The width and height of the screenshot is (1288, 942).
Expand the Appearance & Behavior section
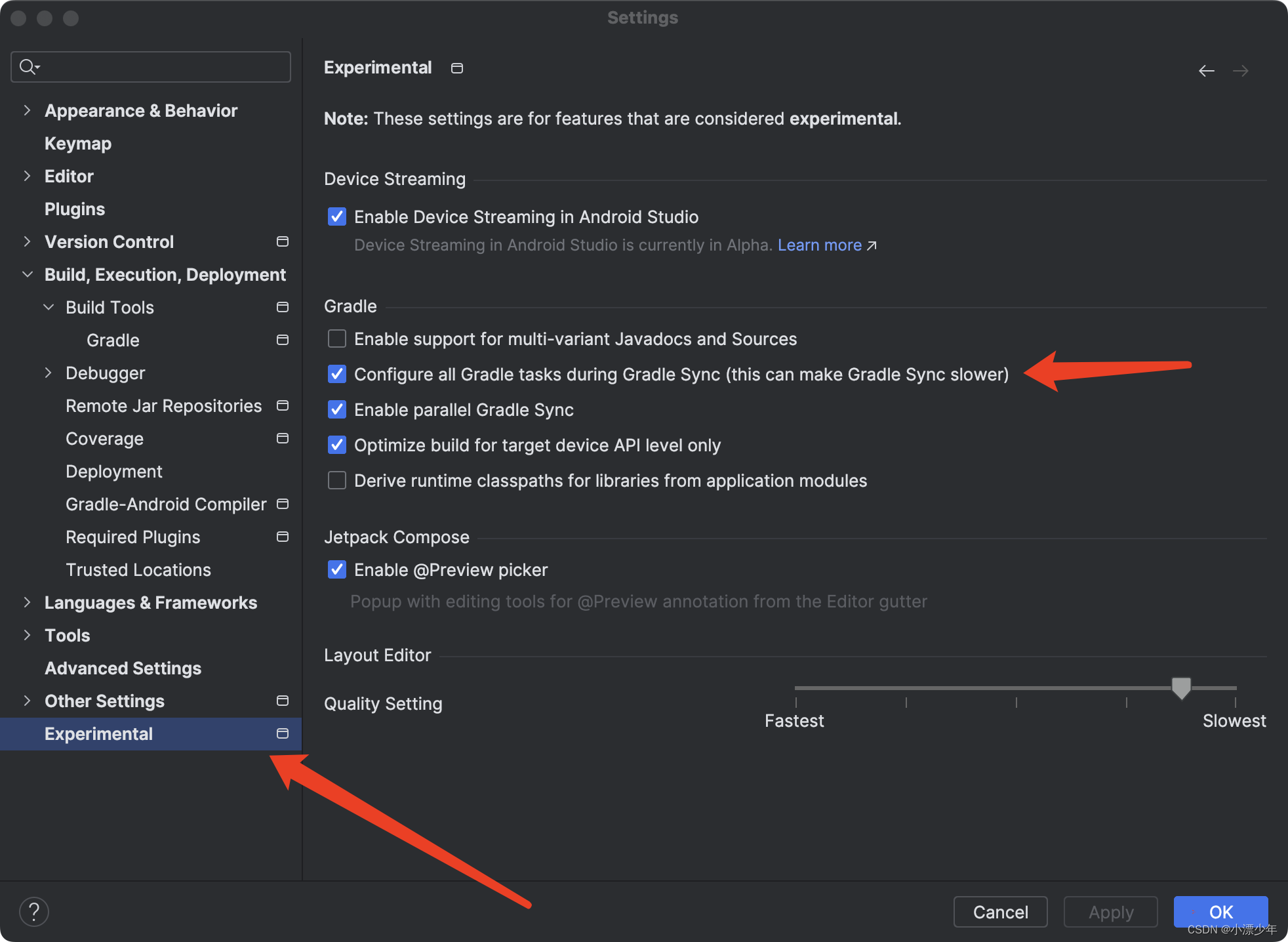[27, 110]
